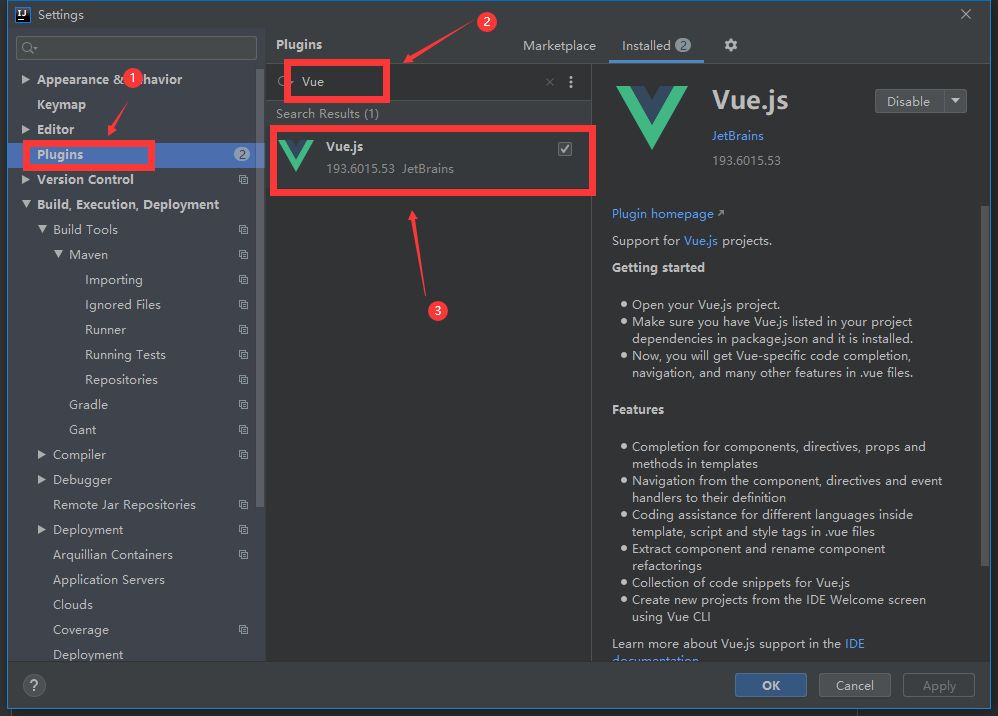Click the Build Tools project-level icon
The width and height of the screenshot is (998, 716).
click(243, 230)
